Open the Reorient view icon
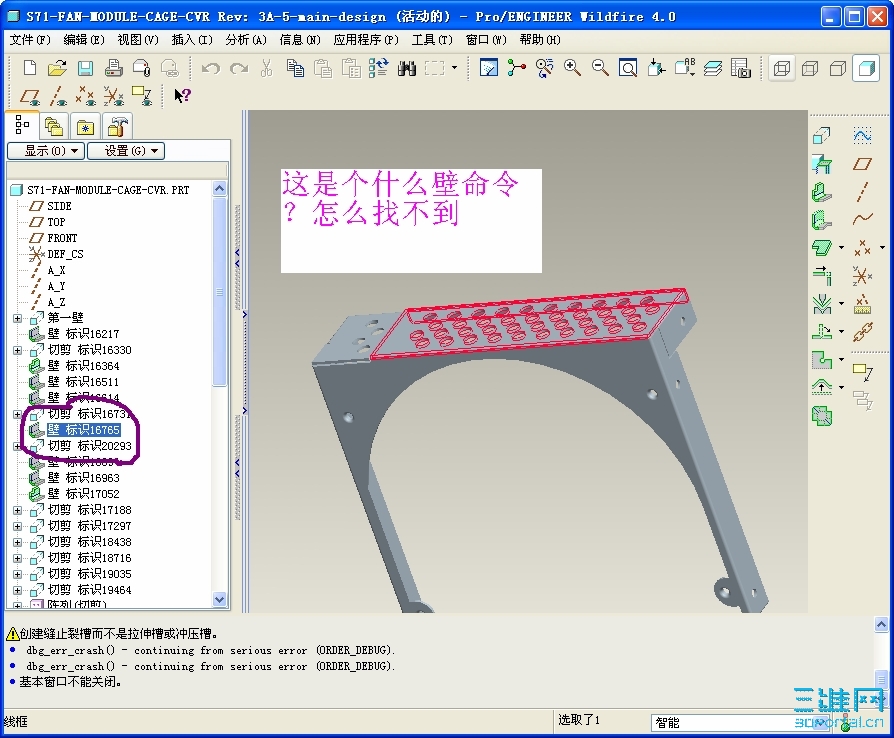The height and width of the screenshot is (738, 894). pos(656,68)
